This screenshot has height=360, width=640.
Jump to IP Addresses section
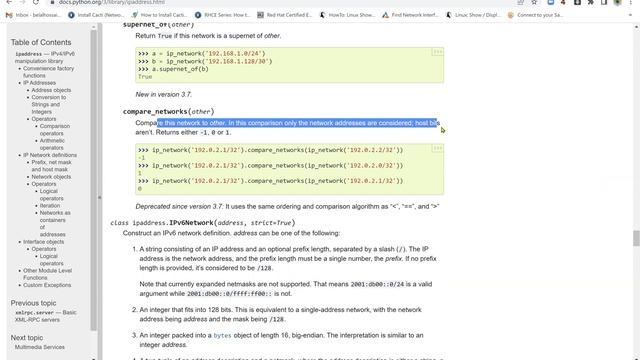[x=39, y=83]
